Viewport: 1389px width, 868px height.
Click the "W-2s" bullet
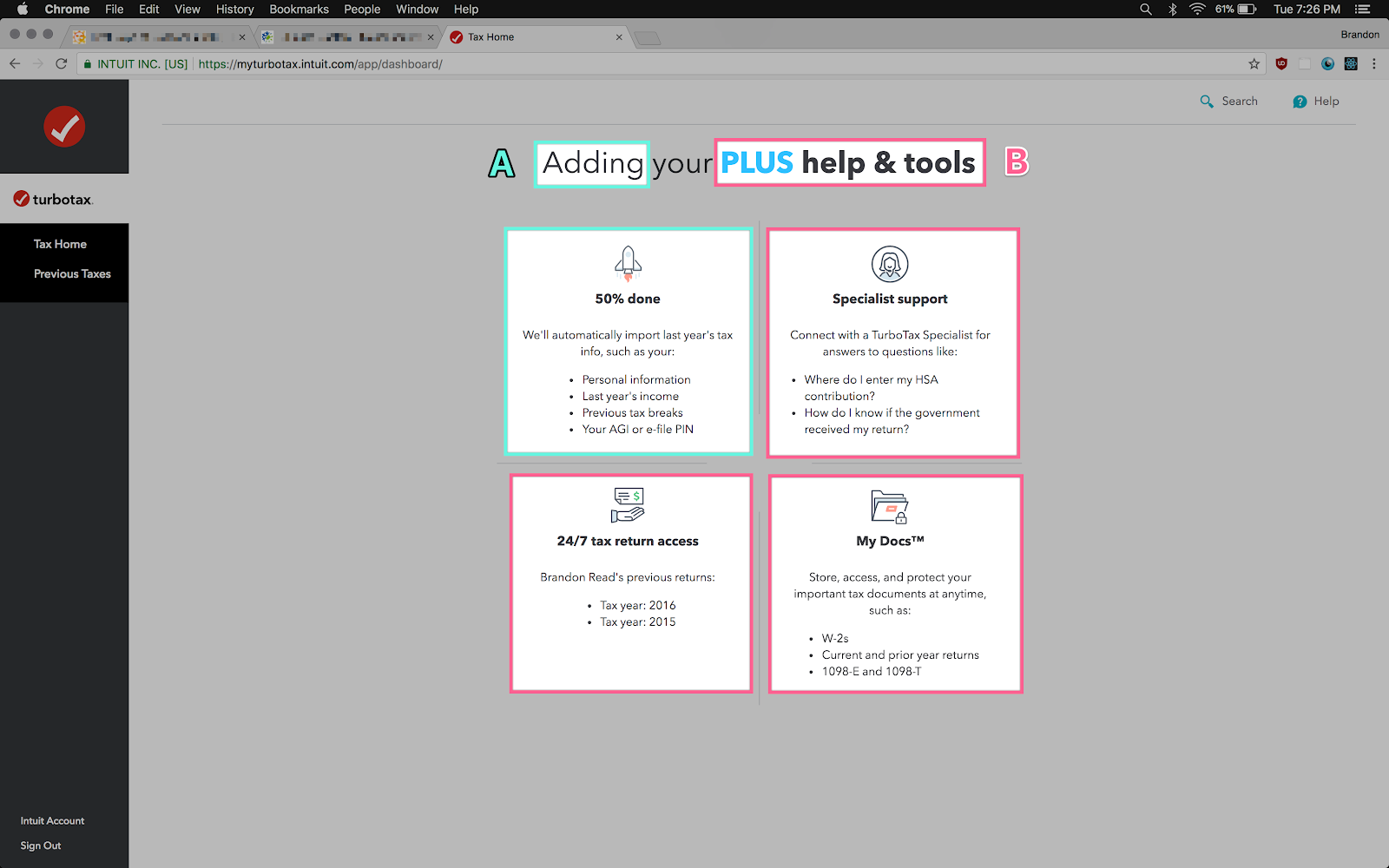coord(835,638)
